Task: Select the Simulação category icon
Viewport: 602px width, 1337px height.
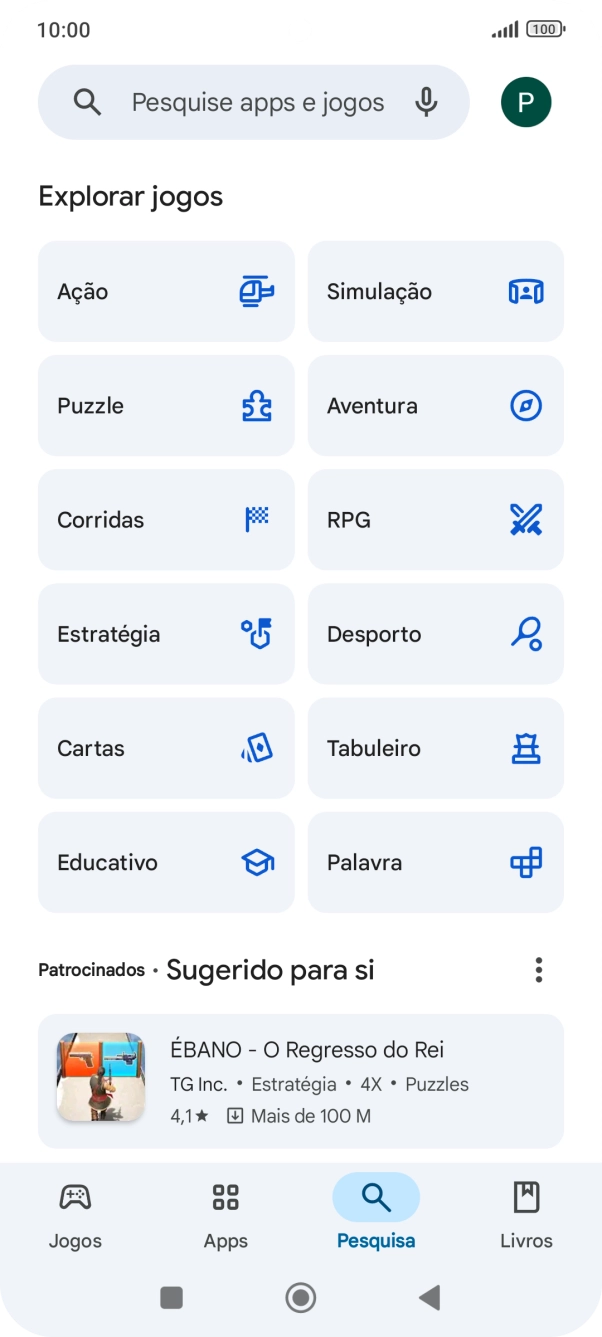Action: coord(526,291)
